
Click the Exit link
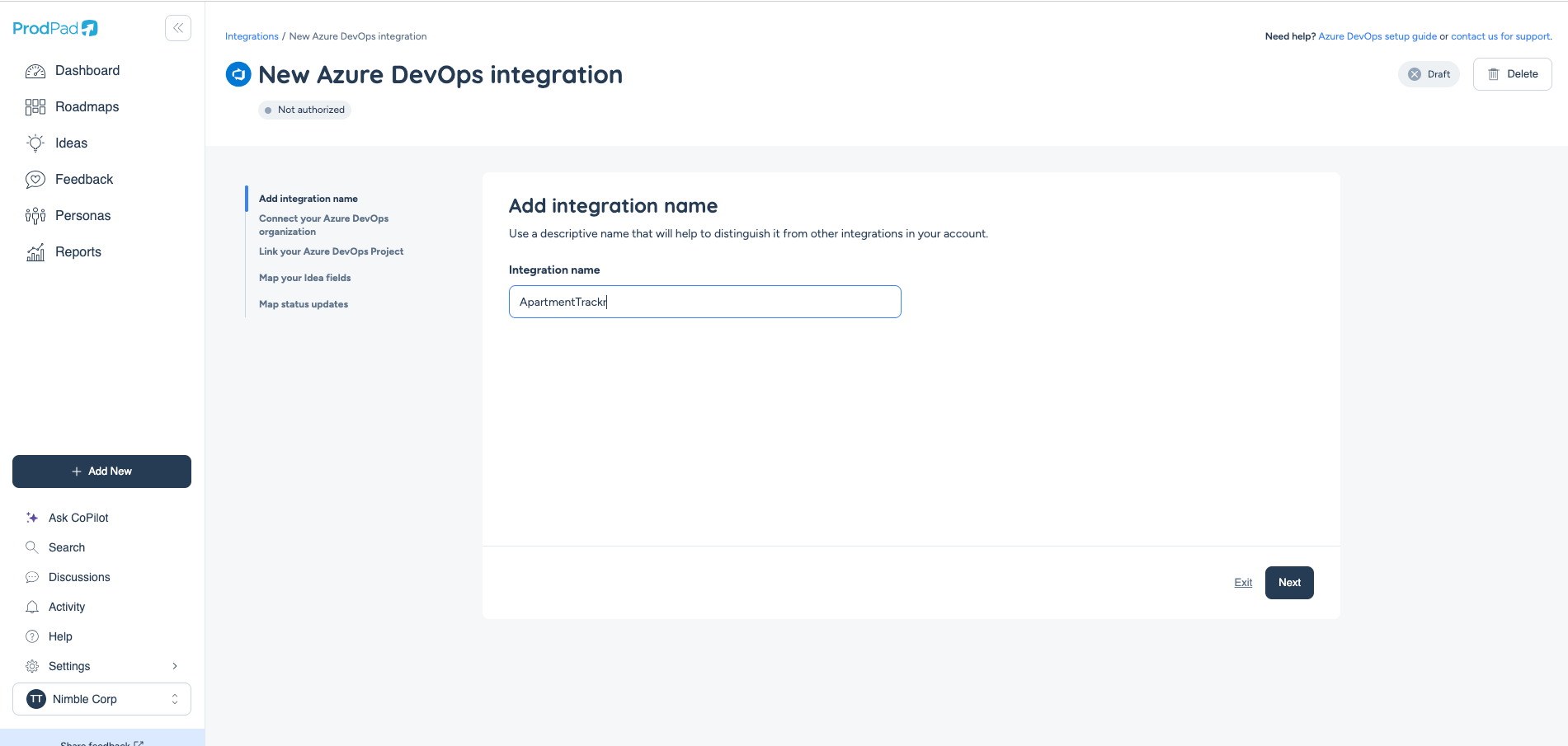point(1243,583)
